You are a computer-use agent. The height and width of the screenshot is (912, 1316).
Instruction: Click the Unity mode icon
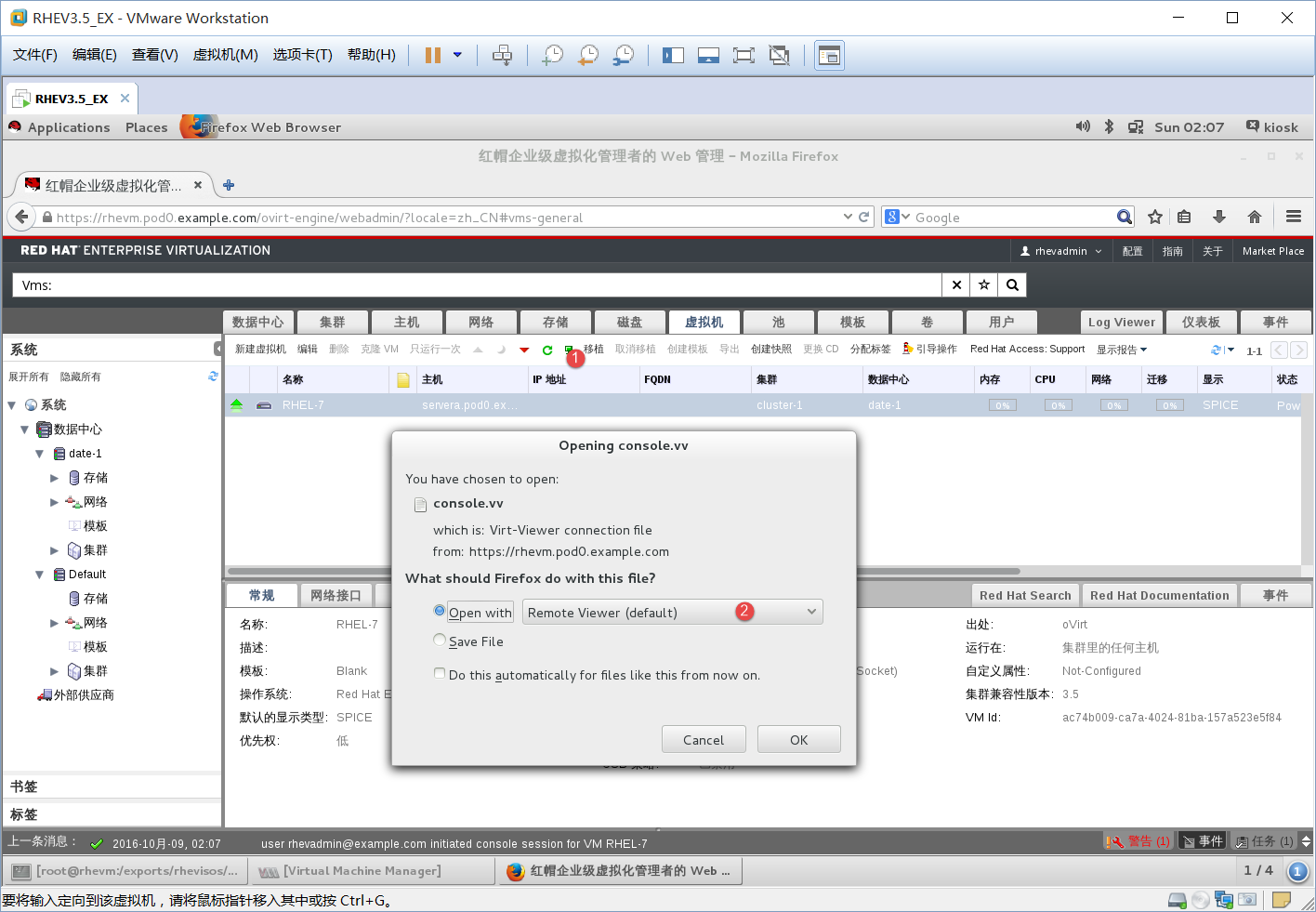point(779,55)
